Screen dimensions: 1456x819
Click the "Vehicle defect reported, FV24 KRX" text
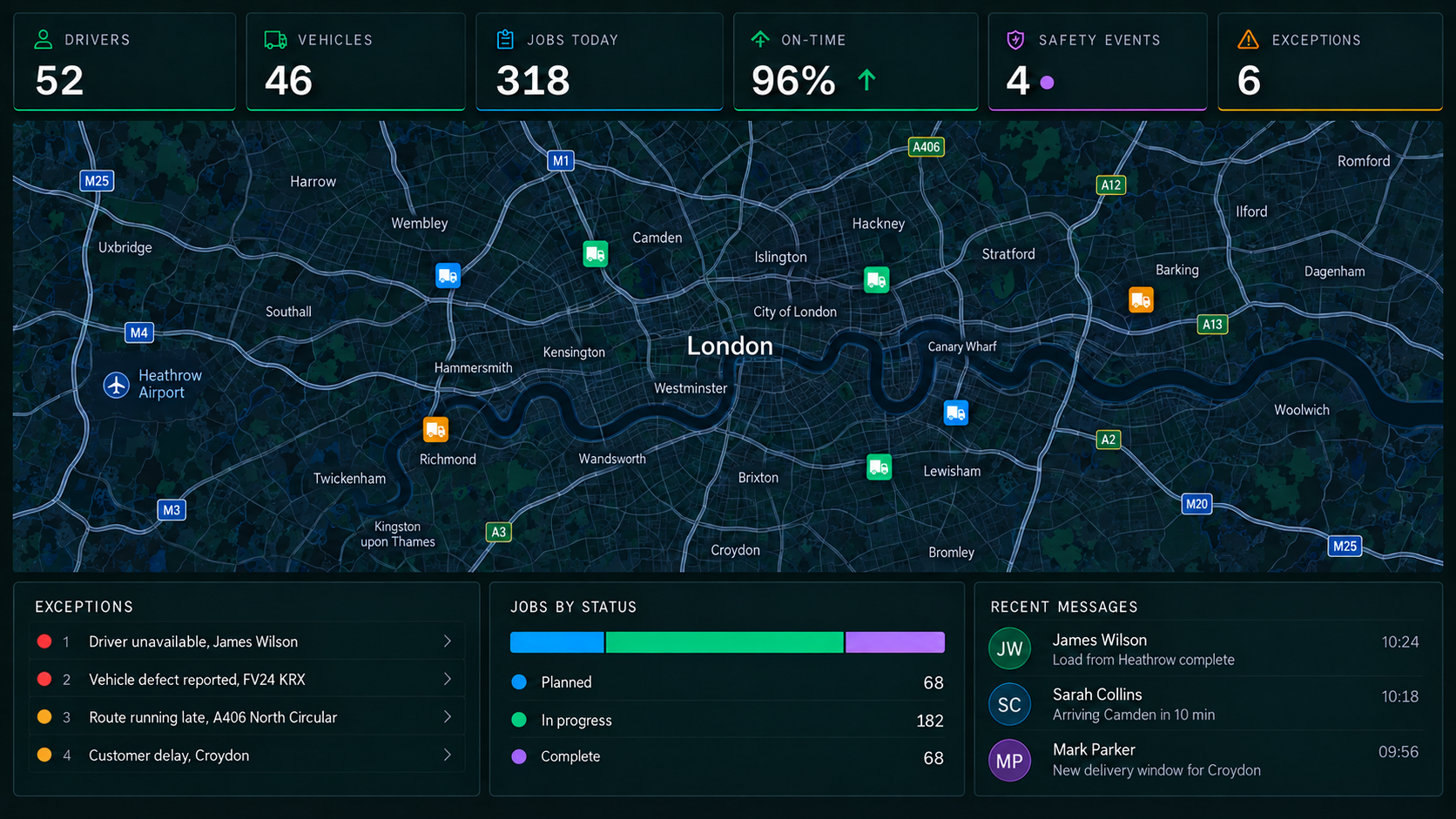[x=197, y=679]
